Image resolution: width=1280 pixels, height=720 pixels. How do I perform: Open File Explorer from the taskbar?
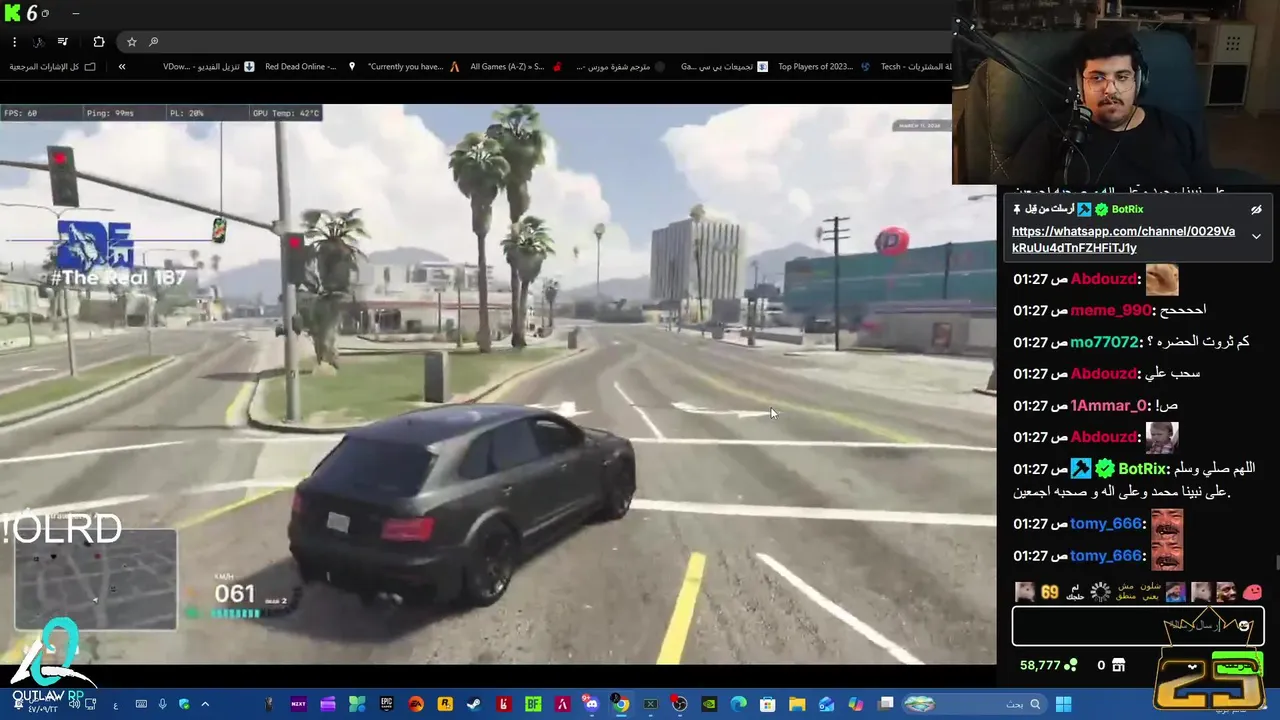pos(797,704)
